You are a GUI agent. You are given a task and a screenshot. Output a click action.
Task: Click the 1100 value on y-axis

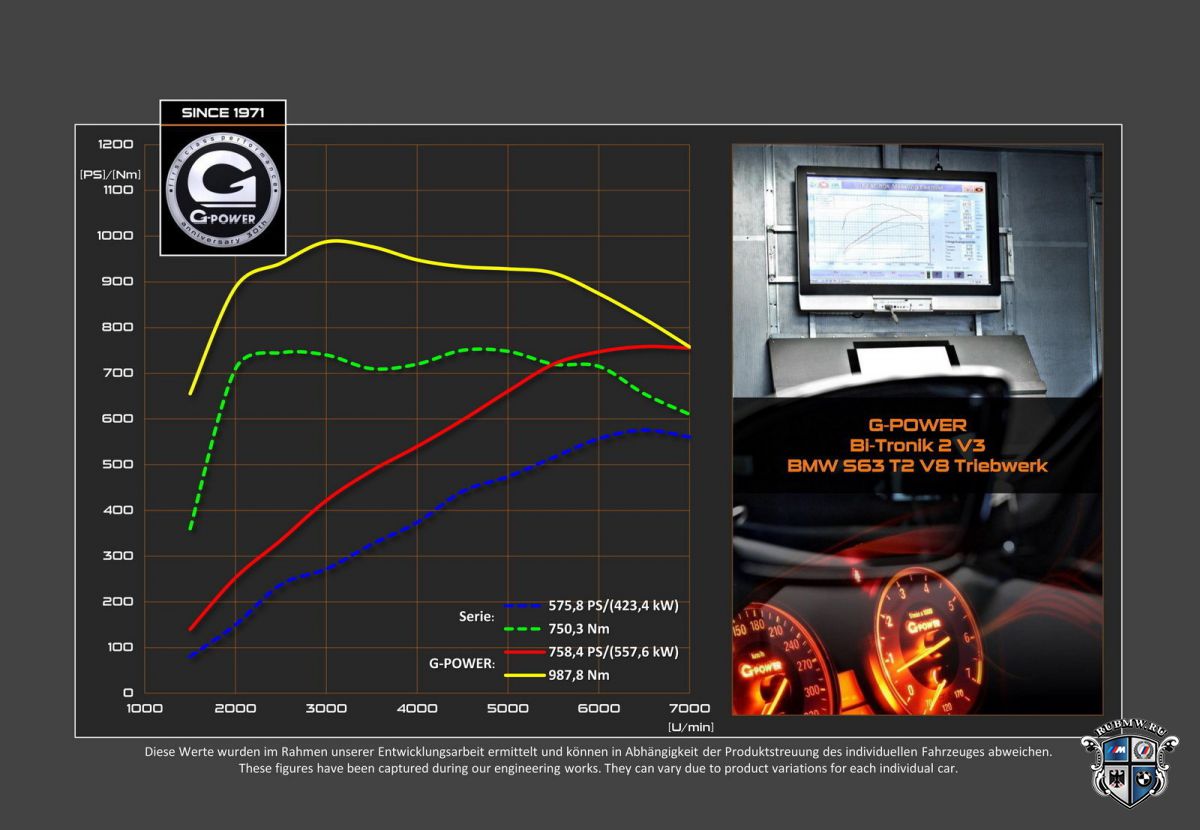116,190
